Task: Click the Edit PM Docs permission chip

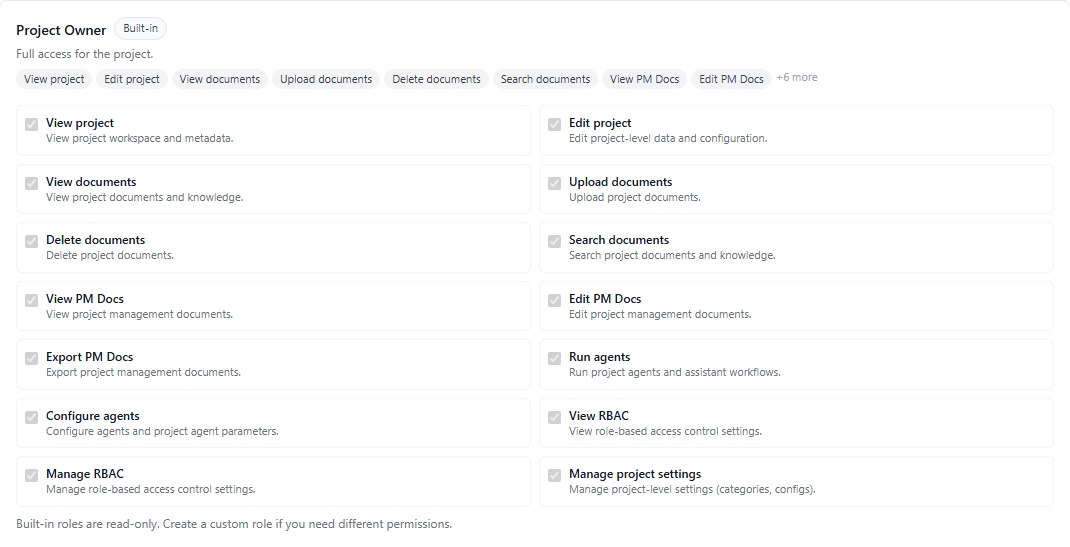Action: tap(731, 79)
